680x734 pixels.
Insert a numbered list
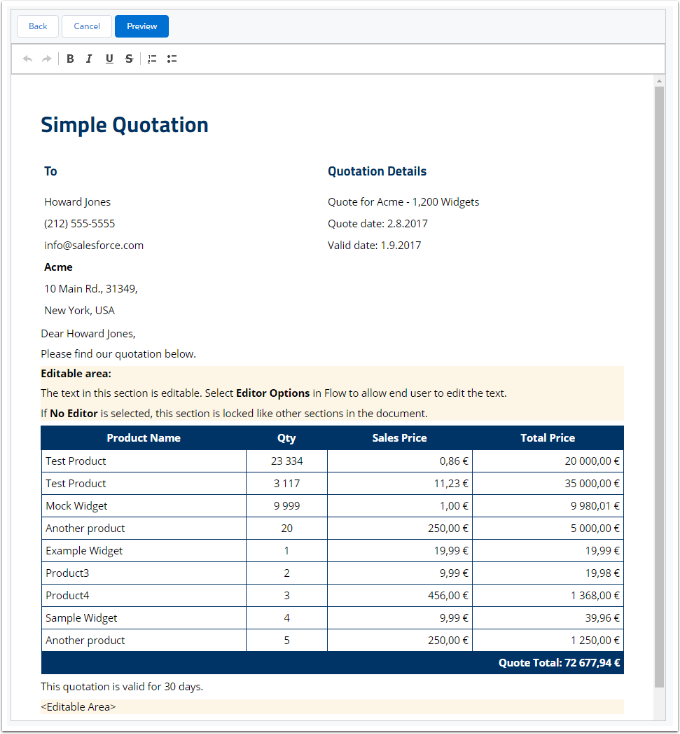[152, 59]
